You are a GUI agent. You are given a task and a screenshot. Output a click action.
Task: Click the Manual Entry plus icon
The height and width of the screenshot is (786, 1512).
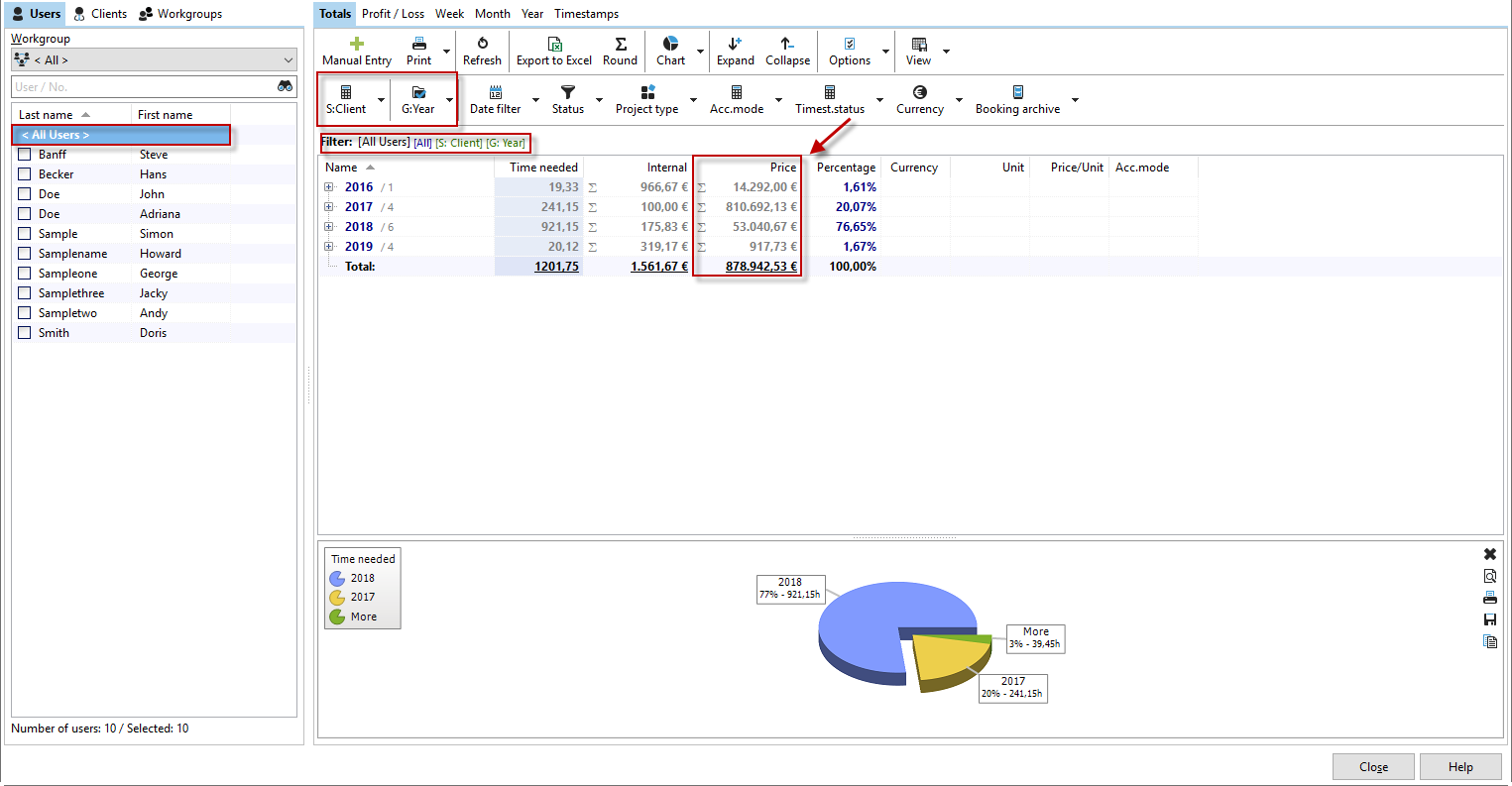pos(357,44)
